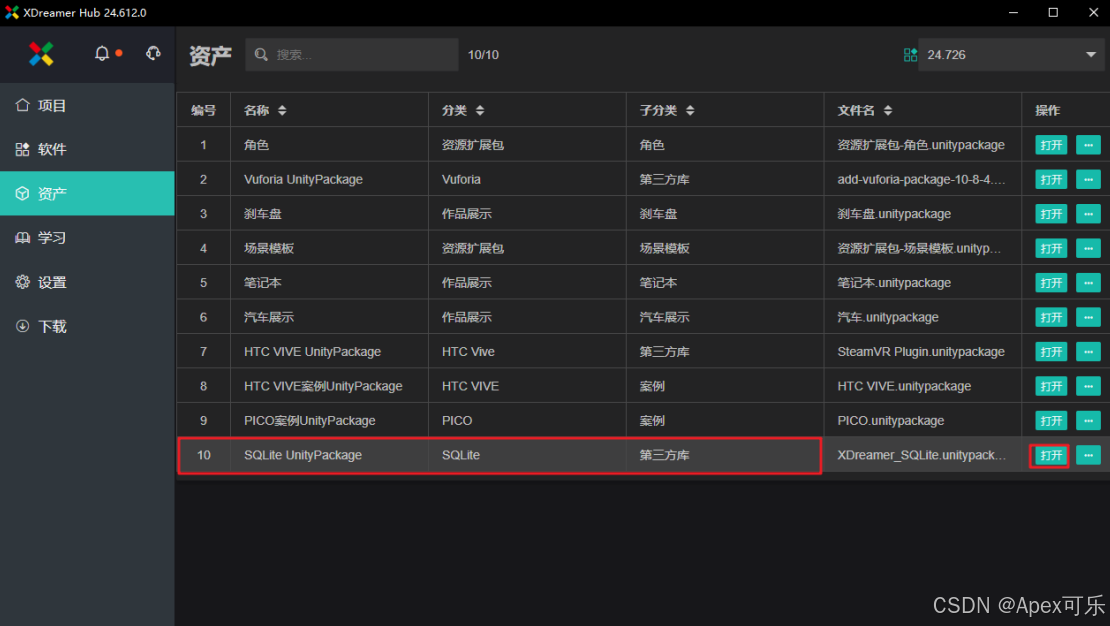
Task: Click the search magnifier icon
Action: tap(261, 55)
